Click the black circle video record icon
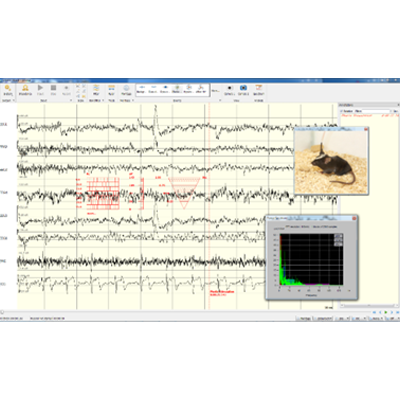This screenshot has height=400, width=400. coord(229,88)
